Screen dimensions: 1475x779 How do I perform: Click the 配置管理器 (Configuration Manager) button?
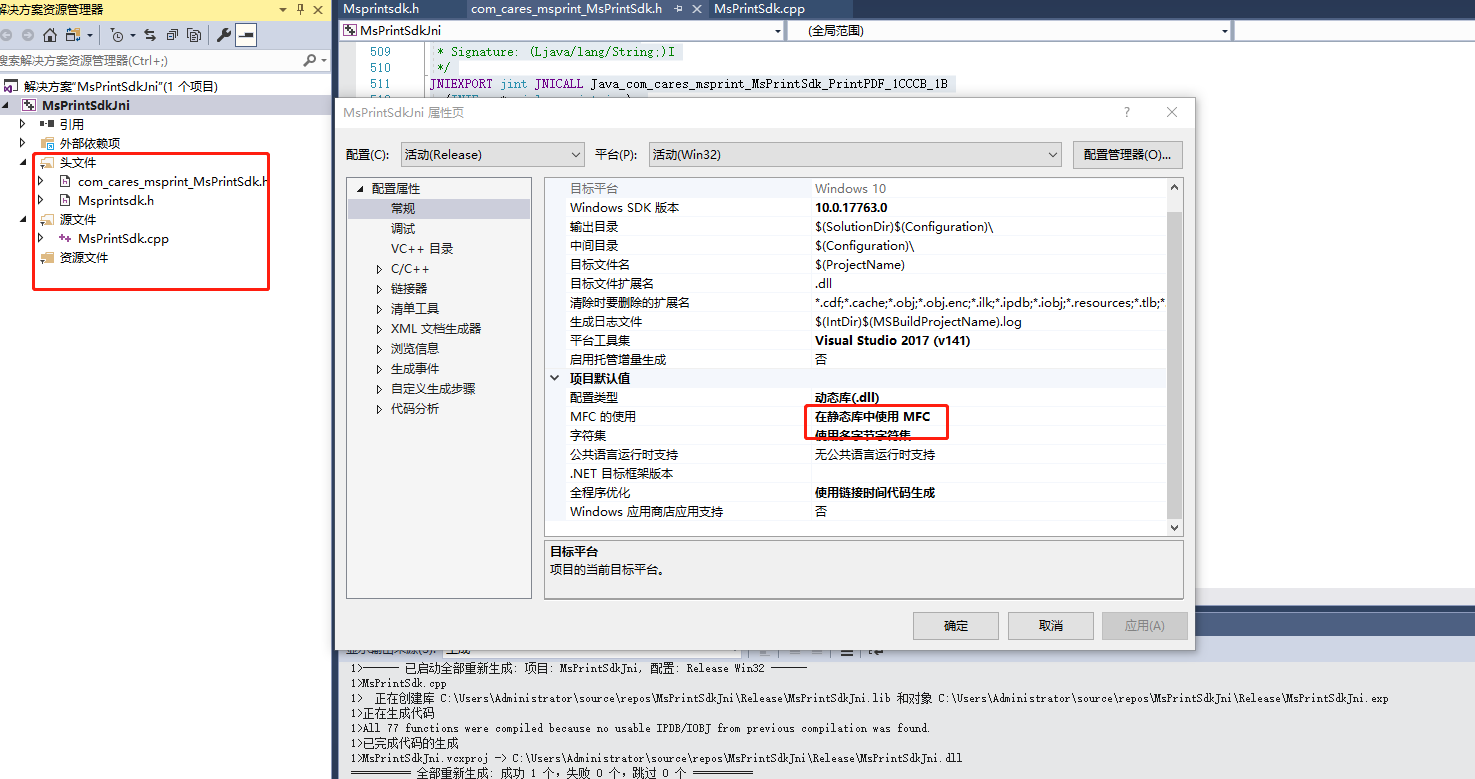[1127, 155]
